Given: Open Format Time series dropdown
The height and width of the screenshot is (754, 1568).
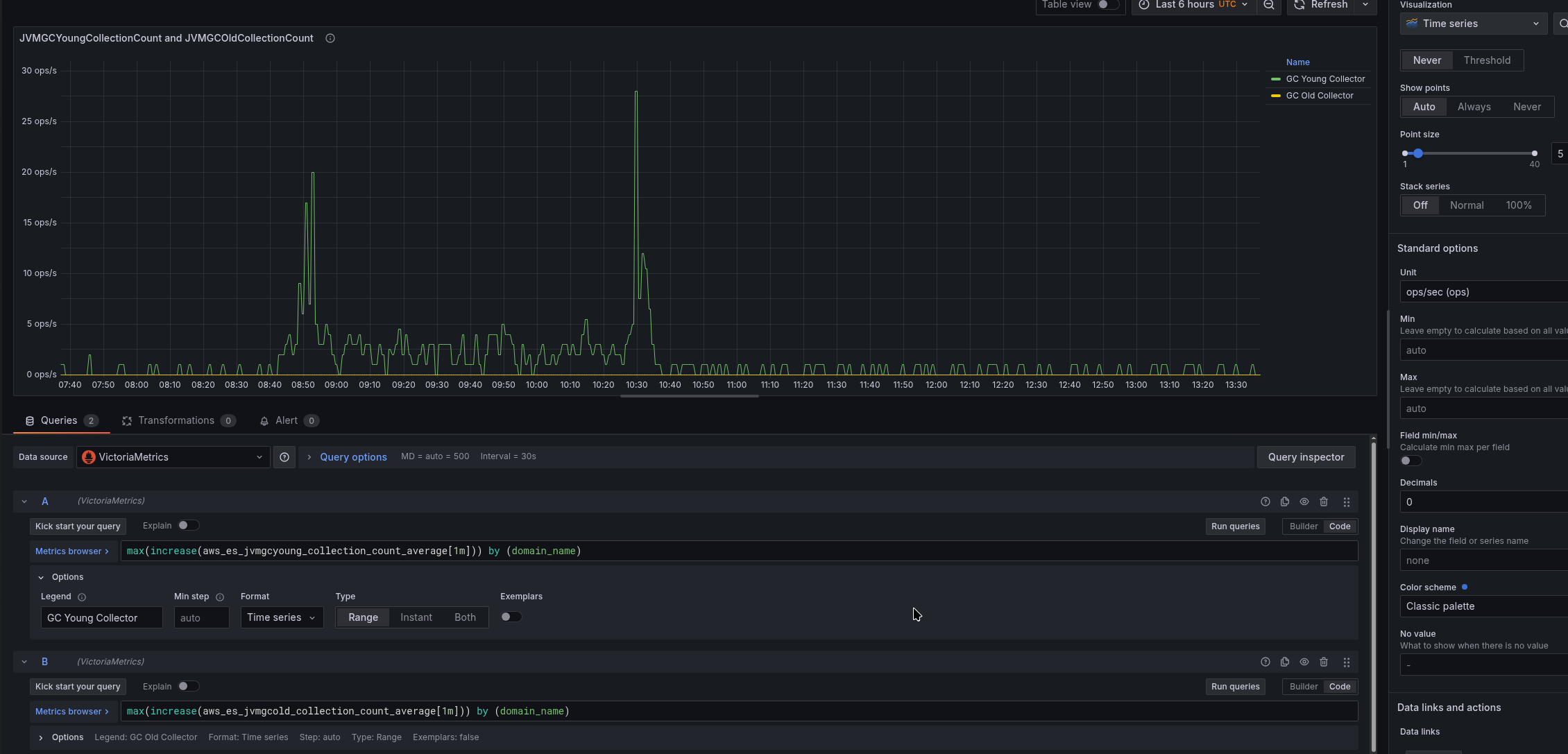Looking at the screenshot, I should 282,617.
